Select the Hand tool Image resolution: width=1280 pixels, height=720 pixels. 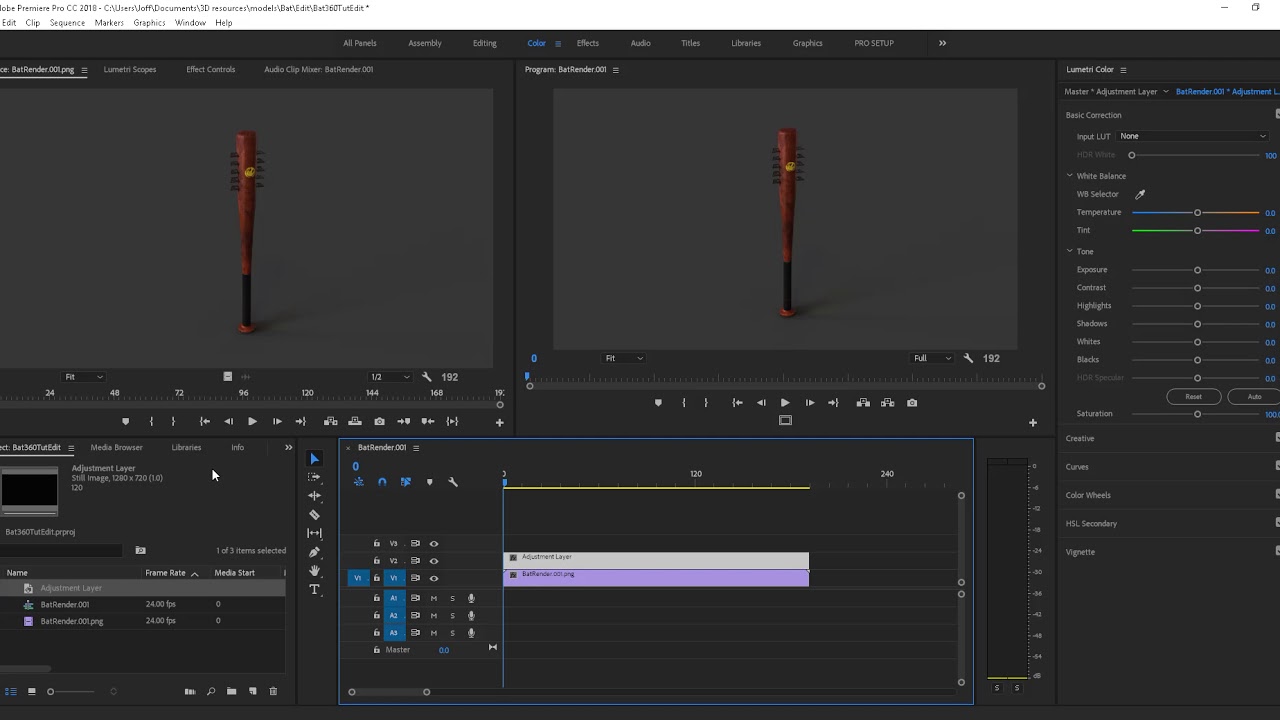pos(314,571)
